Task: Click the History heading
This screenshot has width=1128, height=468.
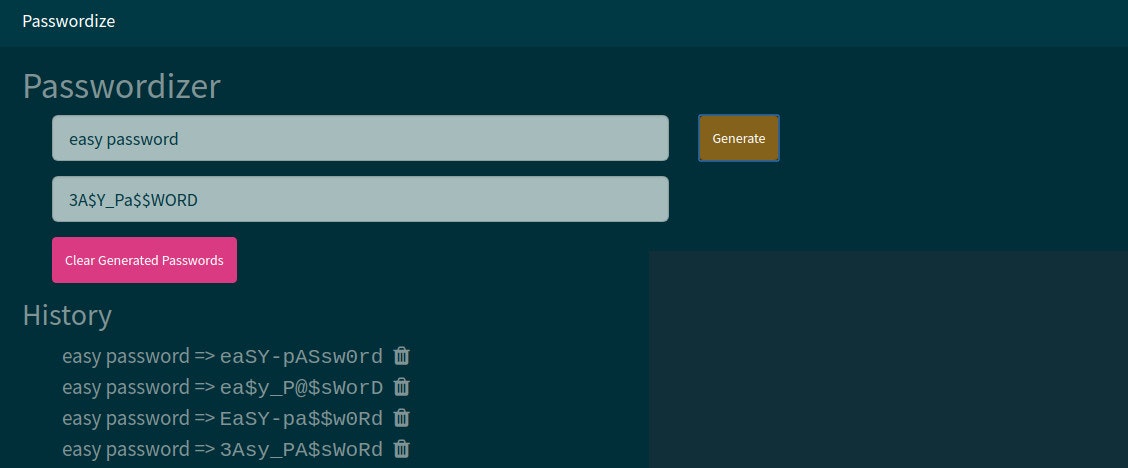Action: (67, 316)
